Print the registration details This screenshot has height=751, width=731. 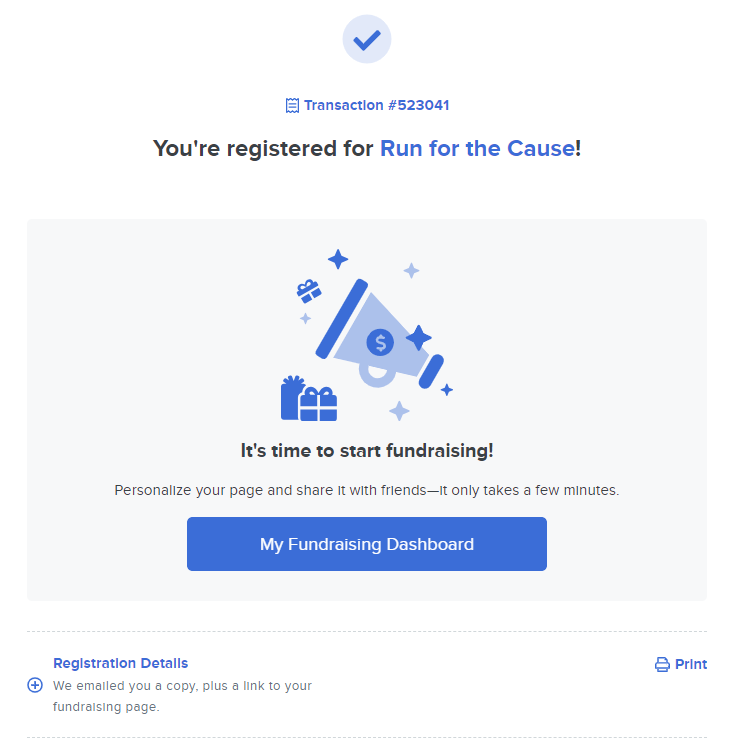click(681, 664)
